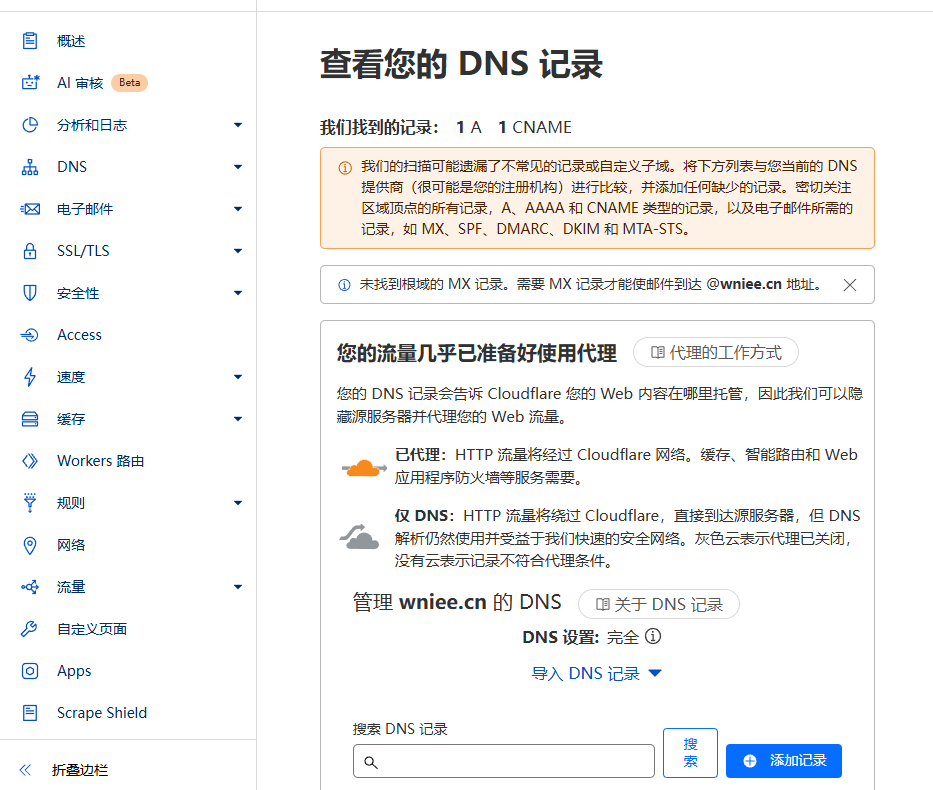Click the Workers 路由 diamond brackets icon
Image resolution: width=933 pixels, height=790 pixels.
30,461
